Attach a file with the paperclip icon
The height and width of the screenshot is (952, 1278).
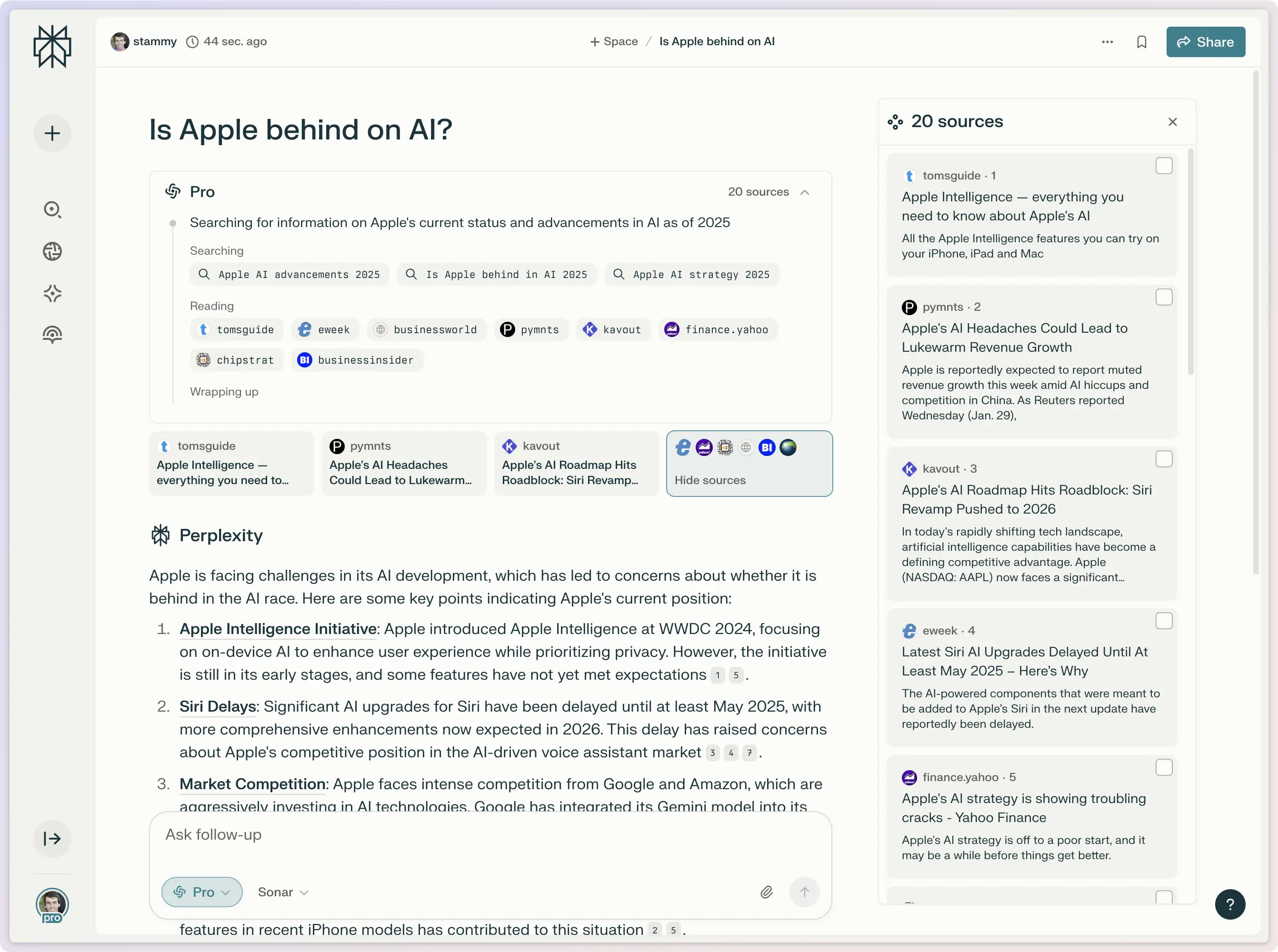pyautogui.click(x=767, y=892)
